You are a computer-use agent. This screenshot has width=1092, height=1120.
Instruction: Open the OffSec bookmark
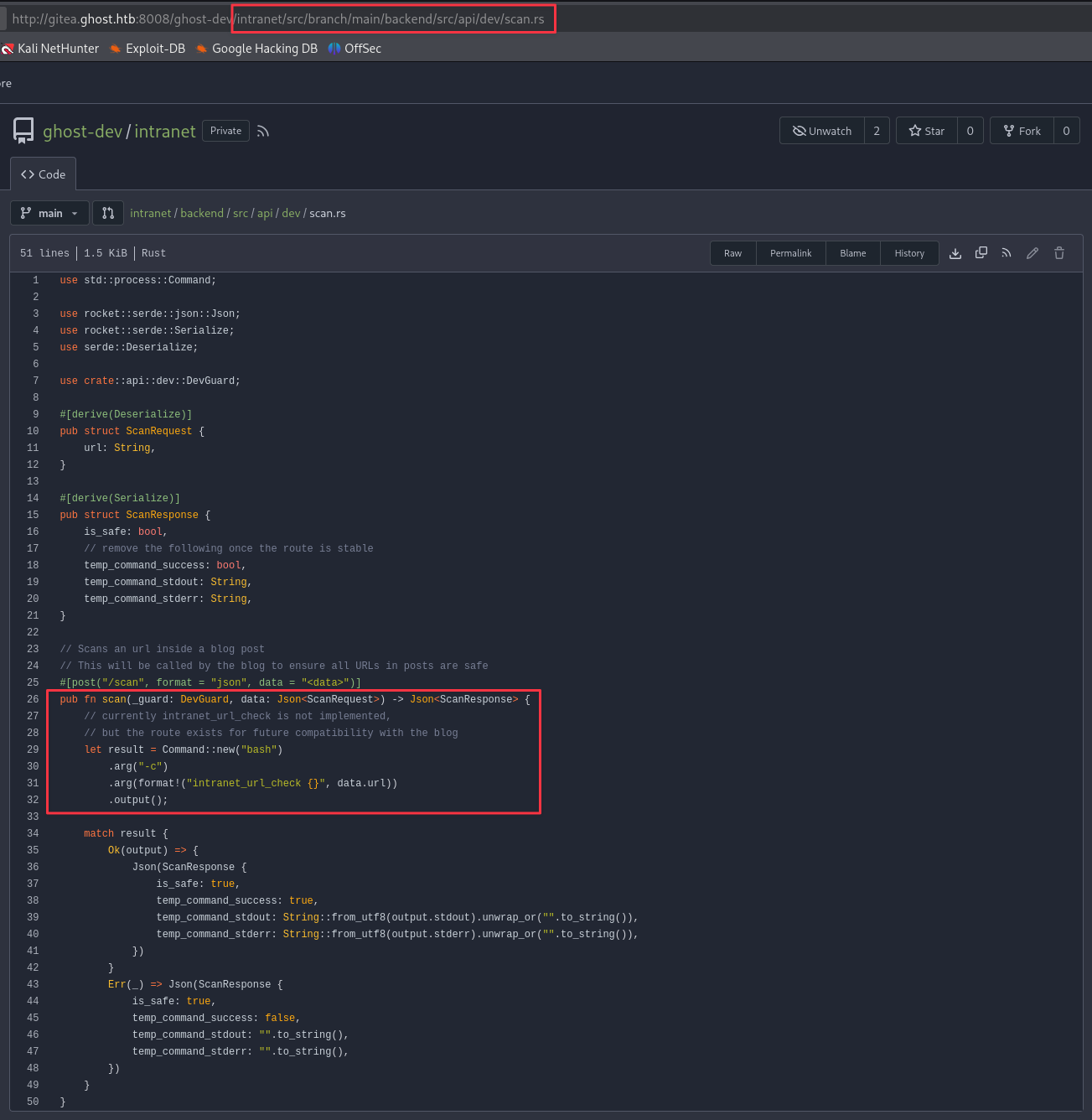355,49
